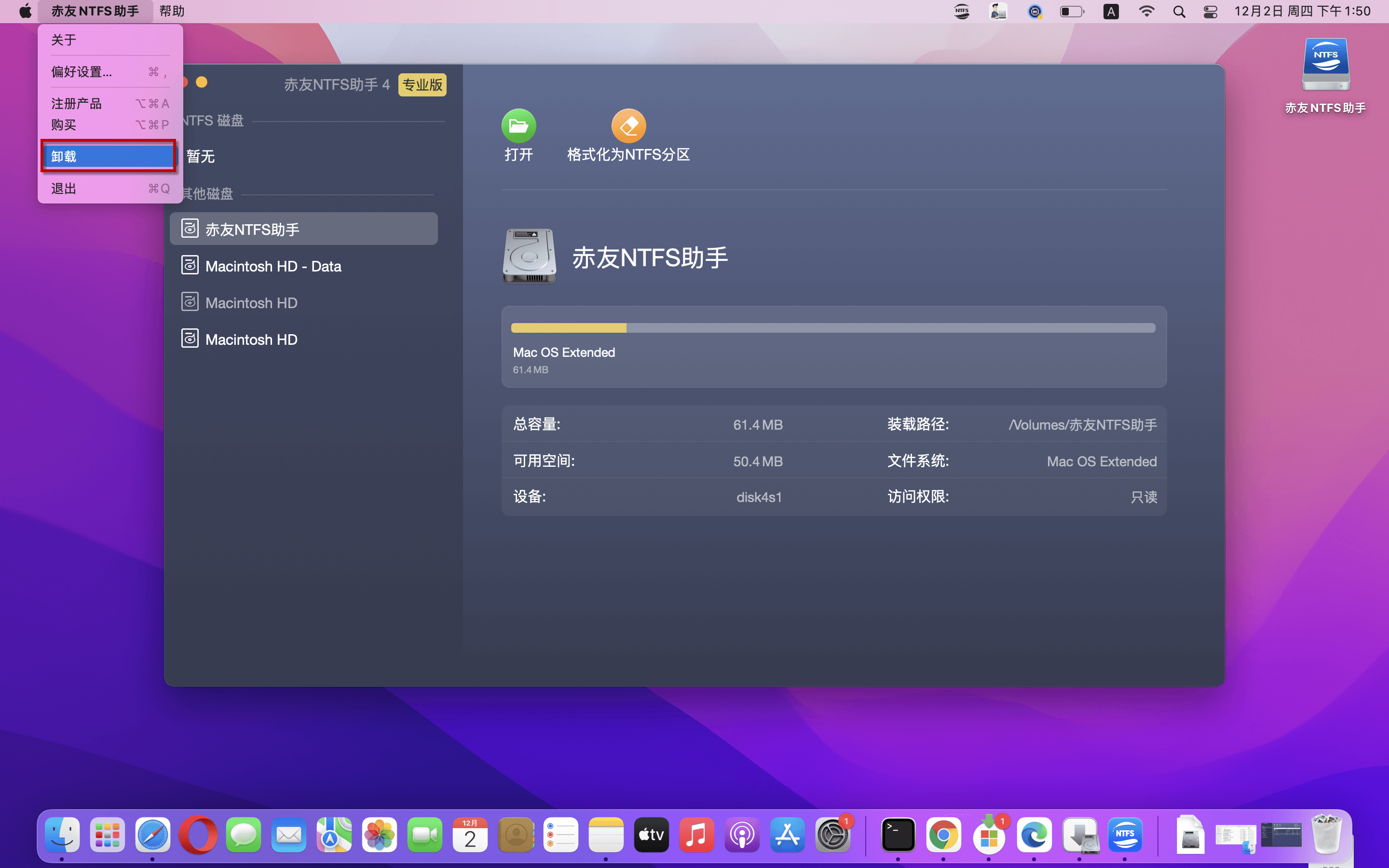
Task: Open the Wi-Fi menu bar icon
Action: pyautogui.click(x=1146, y=12)
